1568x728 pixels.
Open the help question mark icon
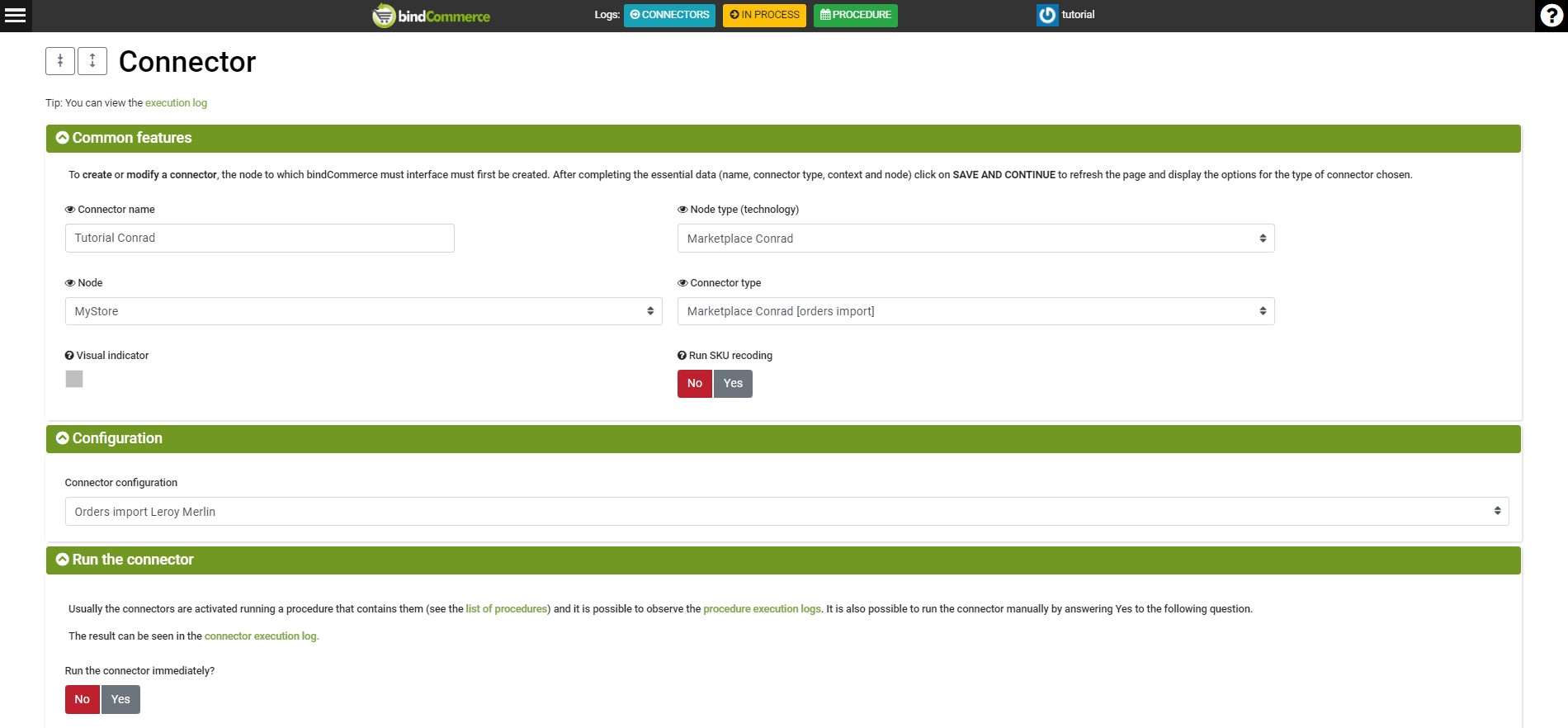(x=1551, y=16)
